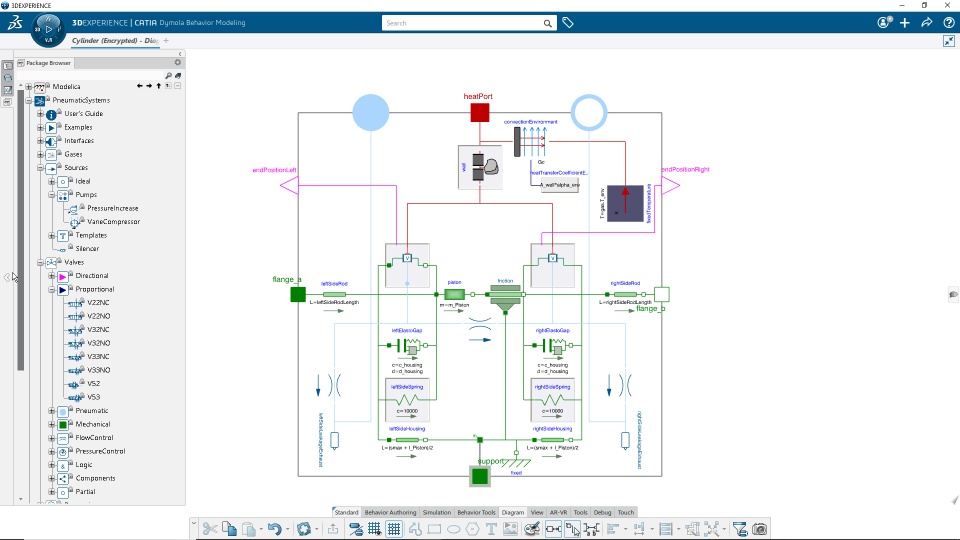This screenshot has height=540, width=960.
Task: Collapse the Sources node
Action: click(x=40, y=168)
